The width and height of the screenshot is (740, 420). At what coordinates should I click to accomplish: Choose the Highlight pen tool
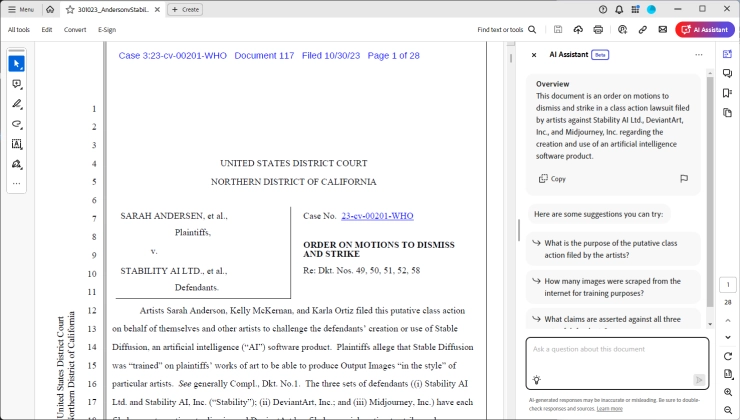(x=17, y=104)
